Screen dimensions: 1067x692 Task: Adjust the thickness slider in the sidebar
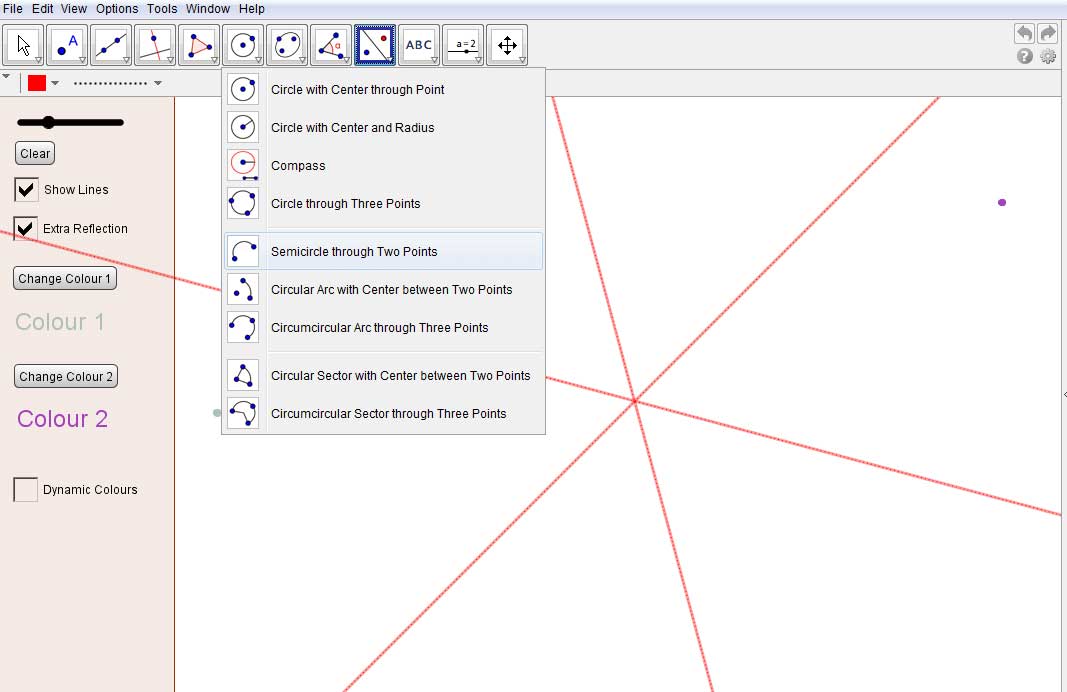[49, 124]
